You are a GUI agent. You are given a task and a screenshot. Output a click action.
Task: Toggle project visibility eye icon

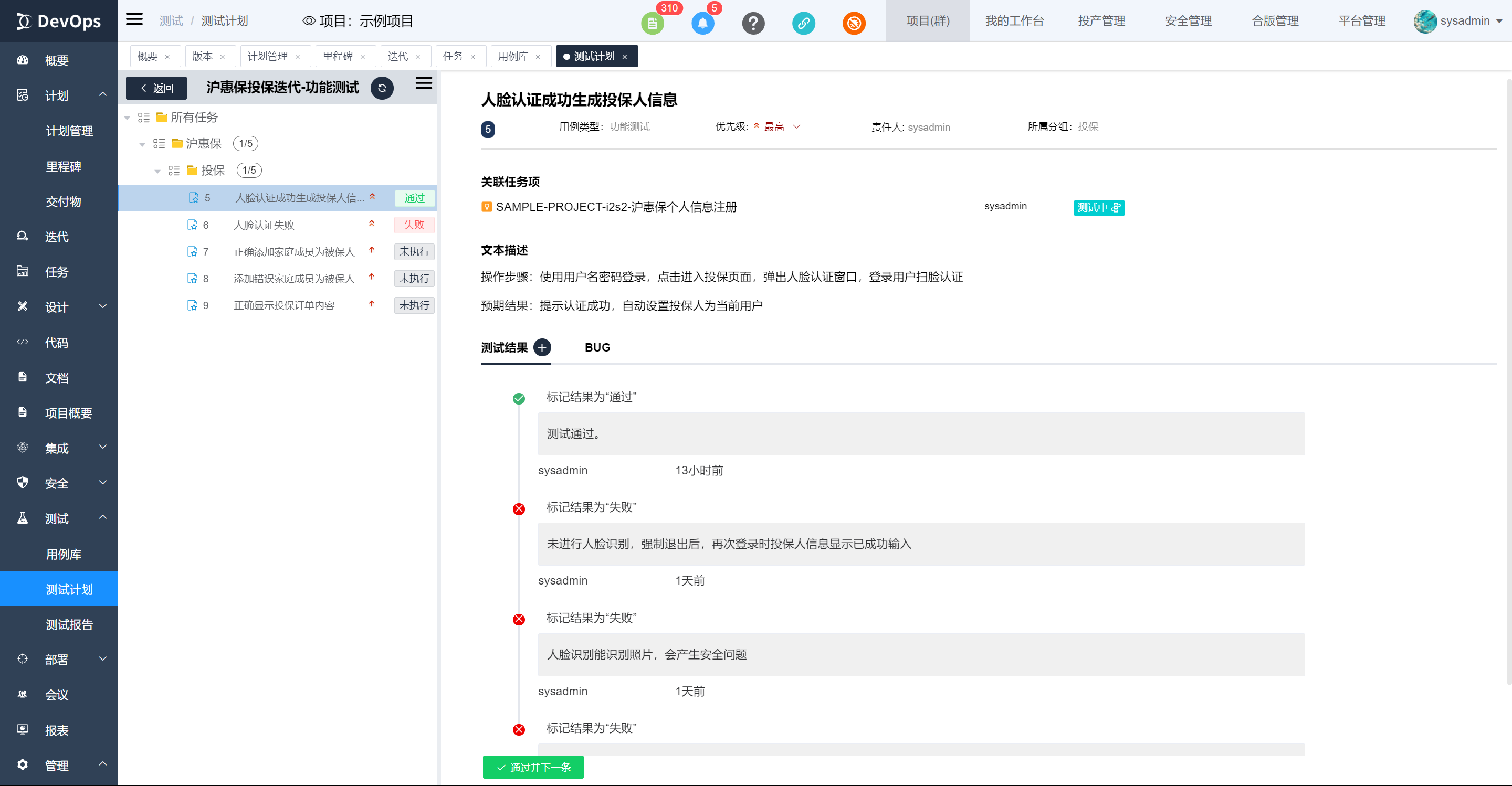pyautogui.click(x=309, y=21)
